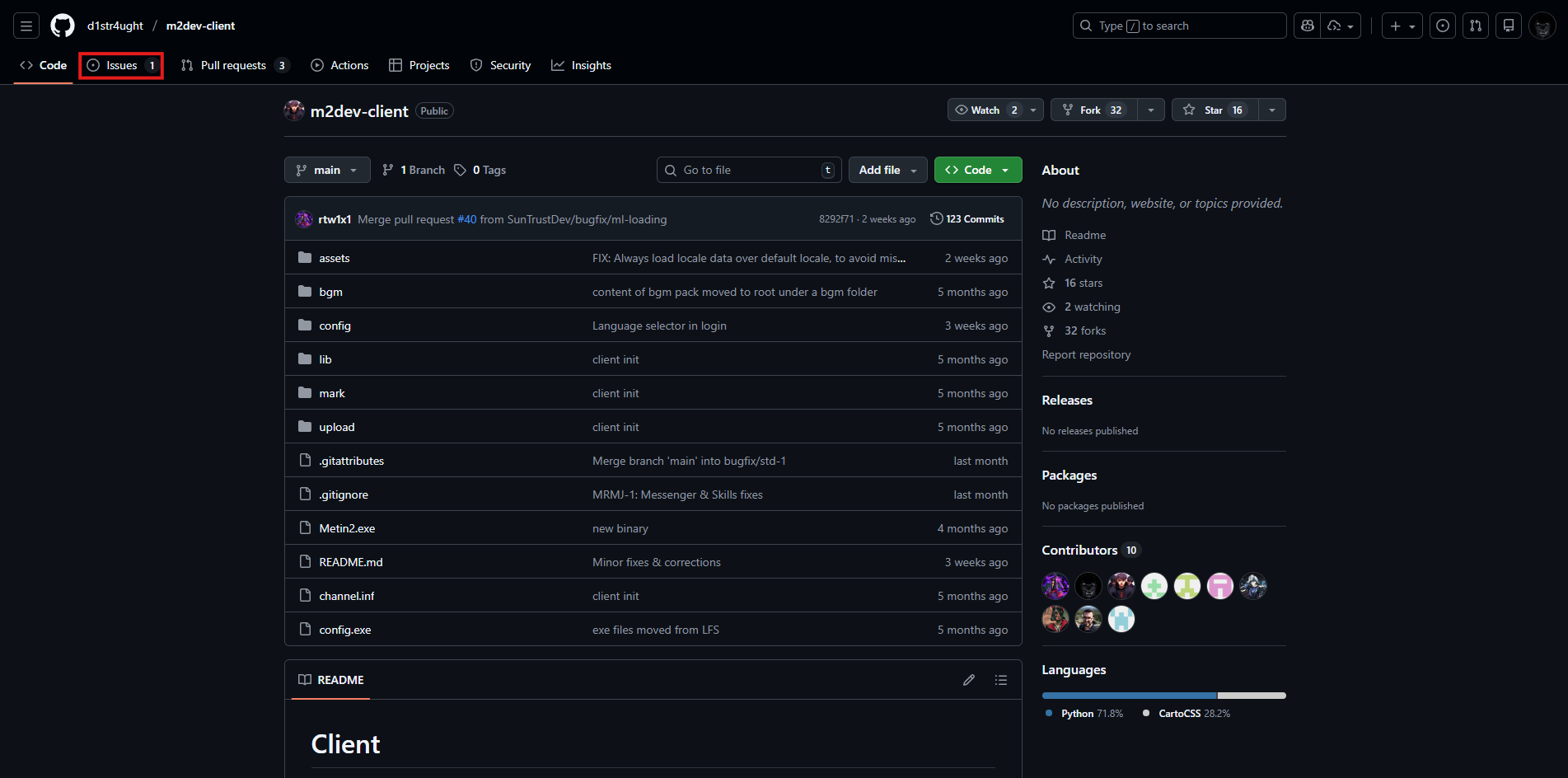This screenshot has height=778, width=1568.
Task: Open pull requests icon in header
Action: (x=1476, y=26)
